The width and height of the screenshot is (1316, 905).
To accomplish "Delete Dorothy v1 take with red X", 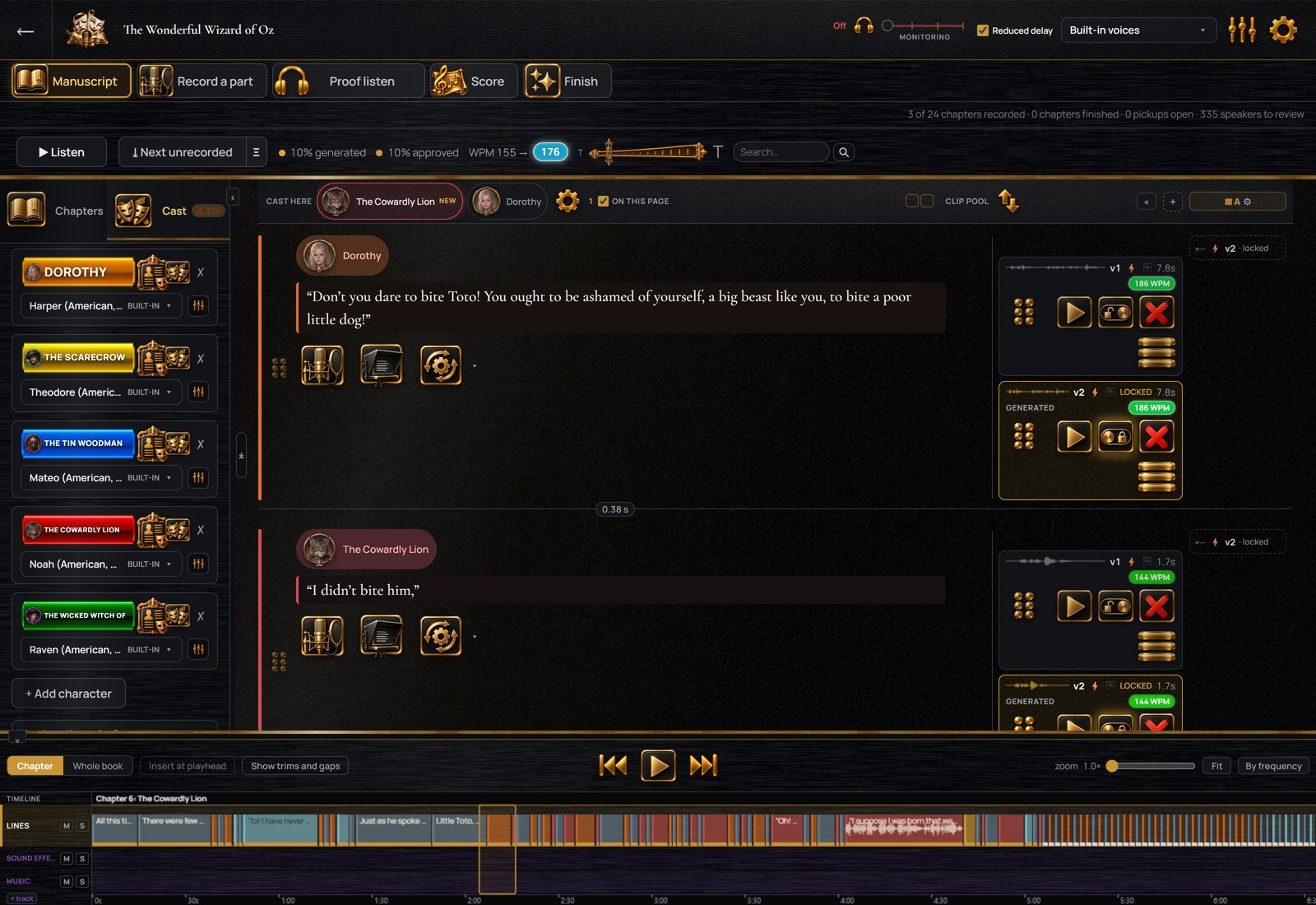I will click(x=1156, y=313).
